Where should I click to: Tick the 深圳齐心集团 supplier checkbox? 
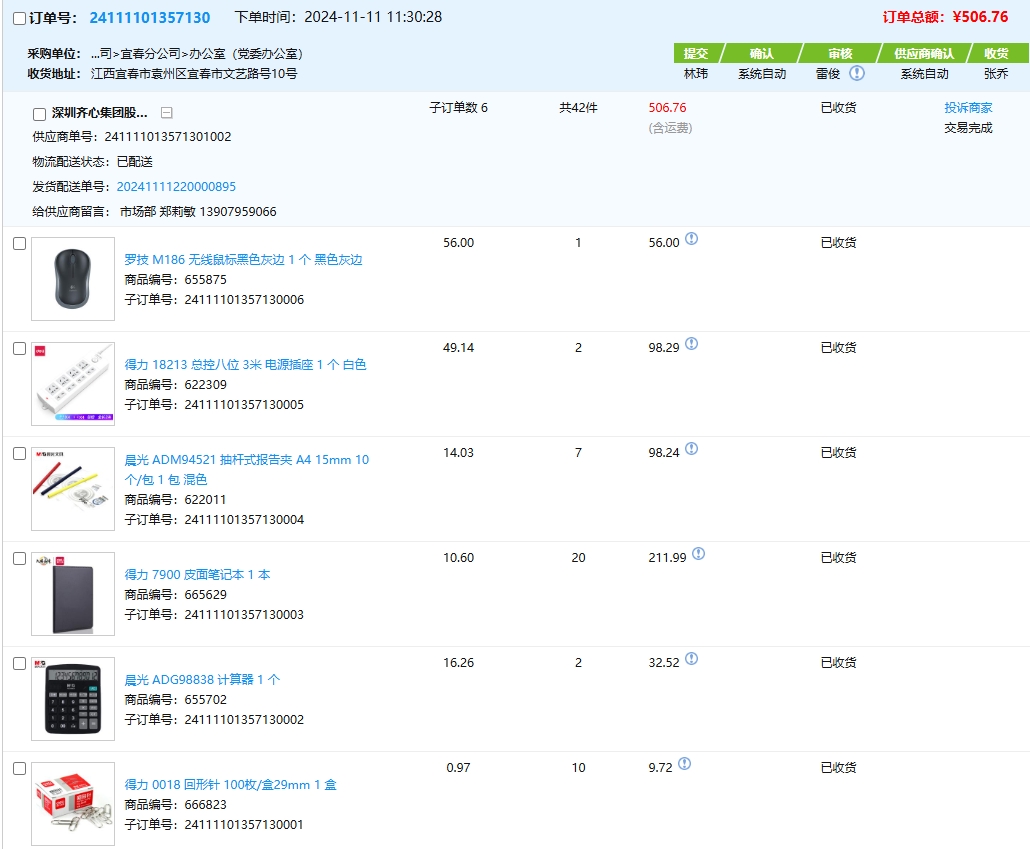coord(39,114)
